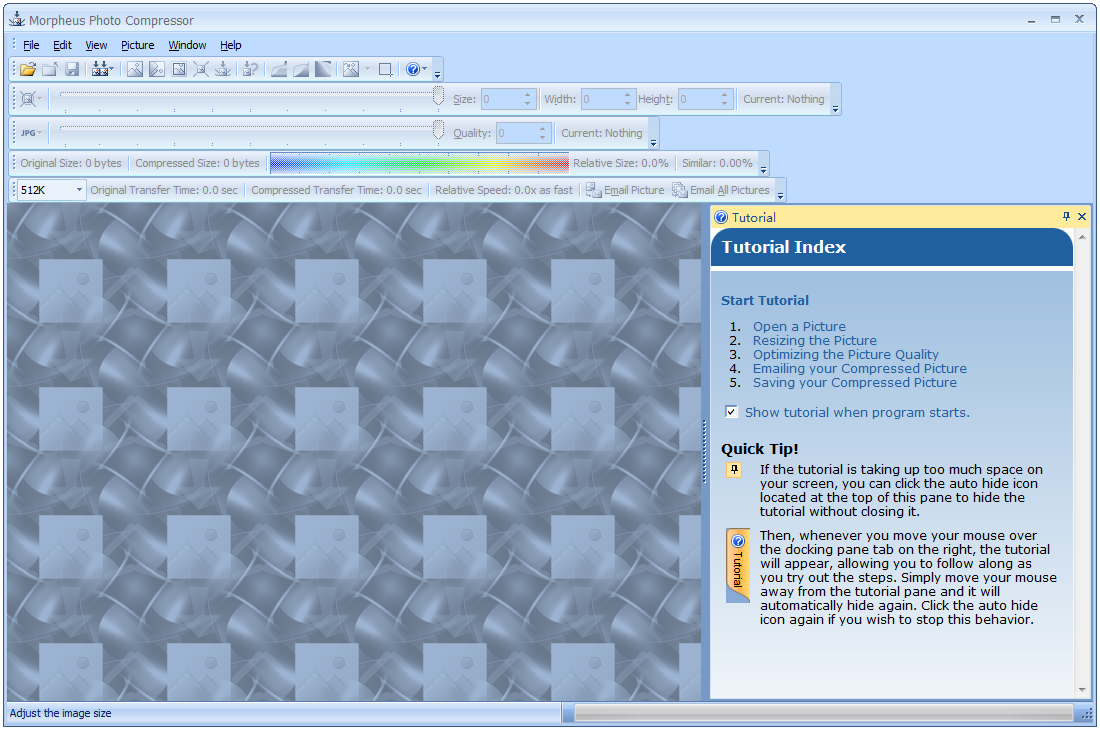Open the batch compress dropdown arrow

point(111,69)
